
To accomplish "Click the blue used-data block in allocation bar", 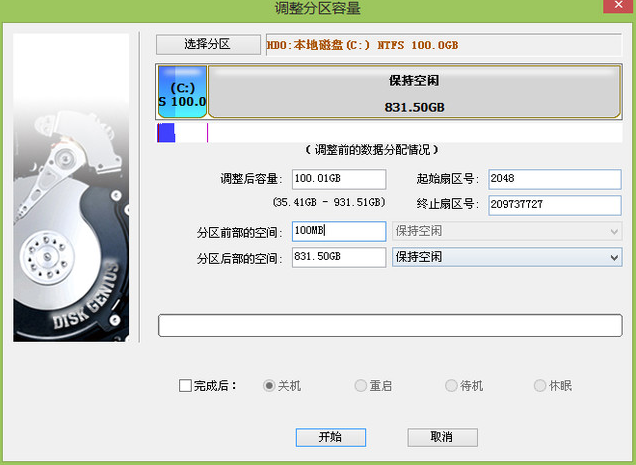I will pyautogui.click(x=166, y=133).
